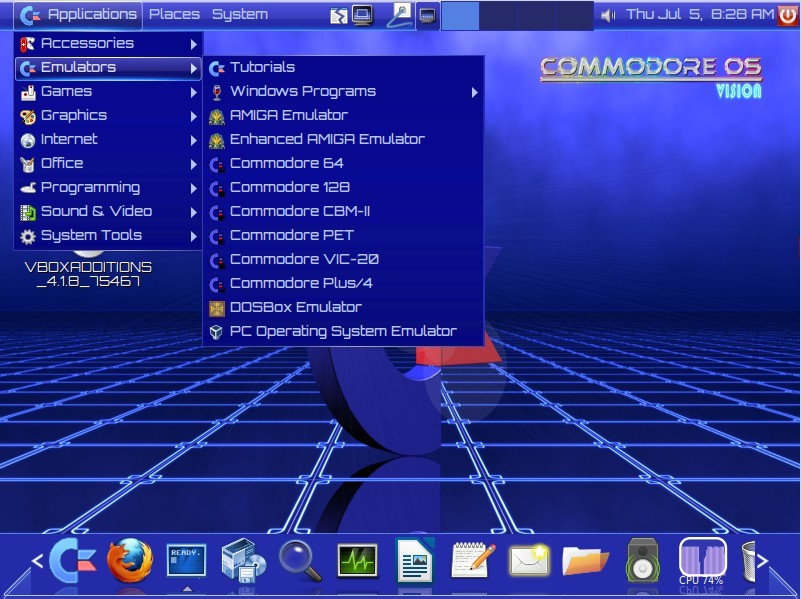Expand the Windows Programs submenu
The width and height of the screenshot is (801, 599).
pos(343,91)
